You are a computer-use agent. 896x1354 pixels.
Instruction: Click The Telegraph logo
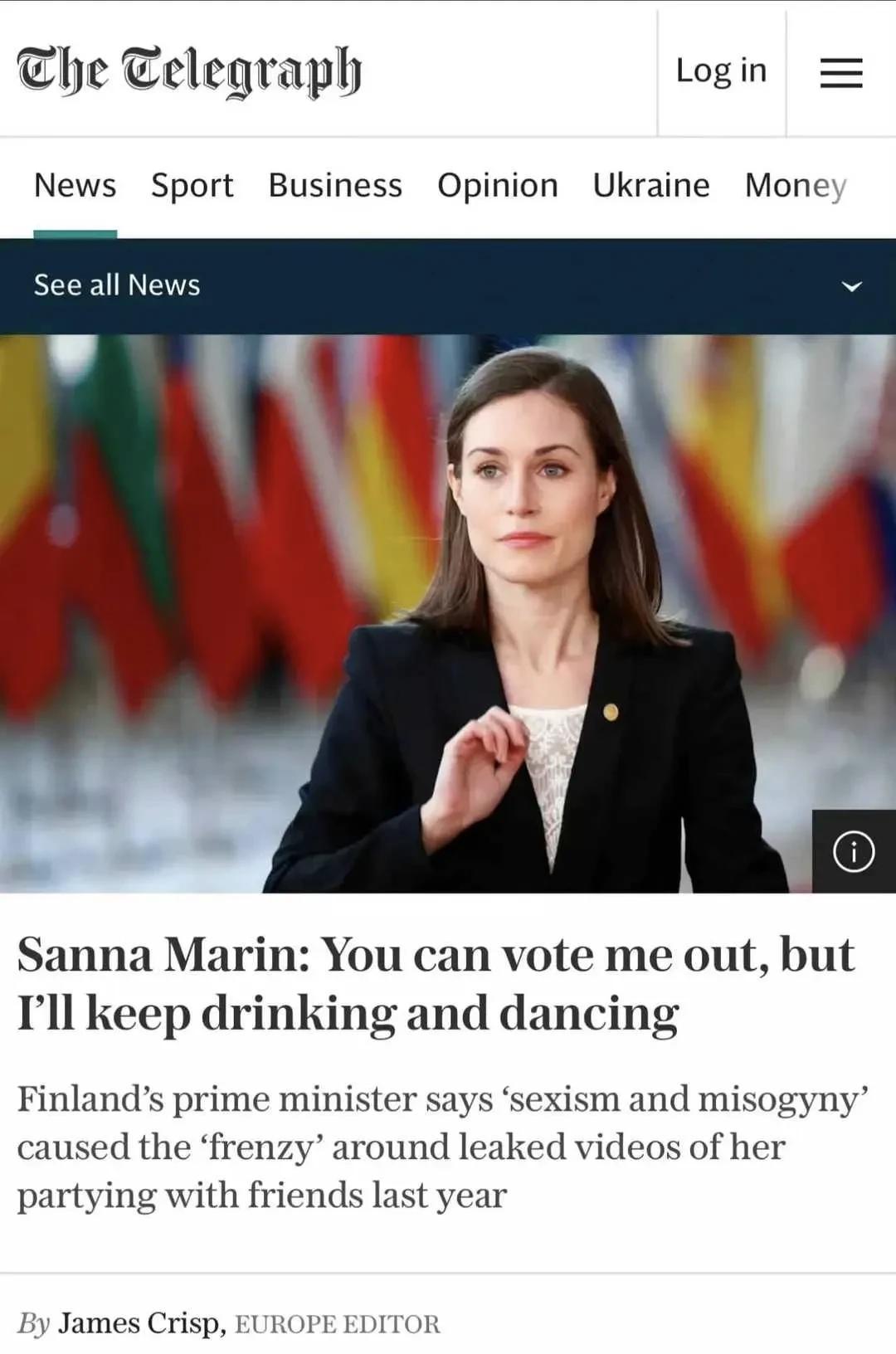[x=189, y=71]
